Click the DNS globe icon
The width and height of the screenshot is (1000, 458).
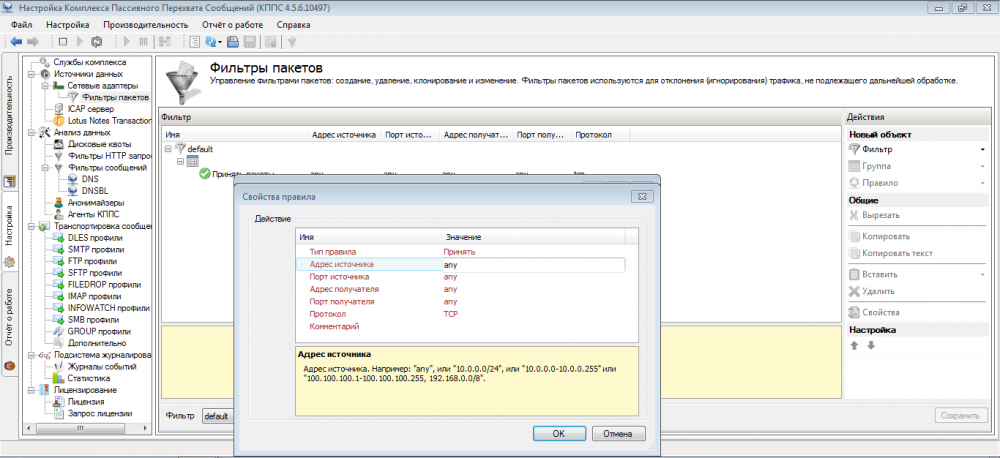pos(73,179)
